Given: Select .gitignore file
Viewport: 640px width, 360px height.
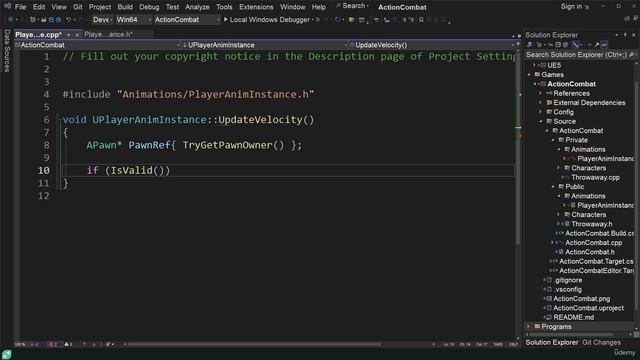Looking at the screenshot, I should pos(568,280).
